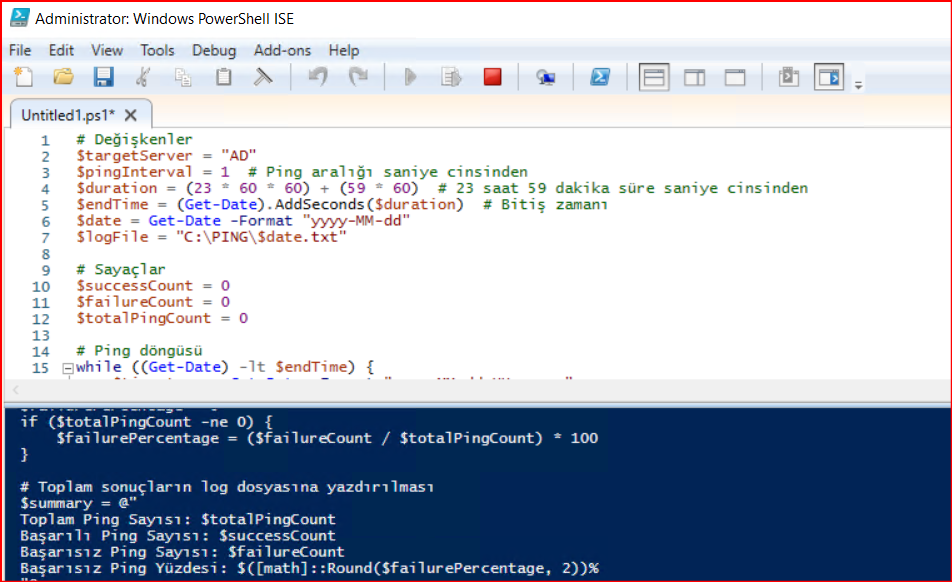
Task: Cut selection with the scissors icon
Action: pyautogui.click(x=143, y=77)
